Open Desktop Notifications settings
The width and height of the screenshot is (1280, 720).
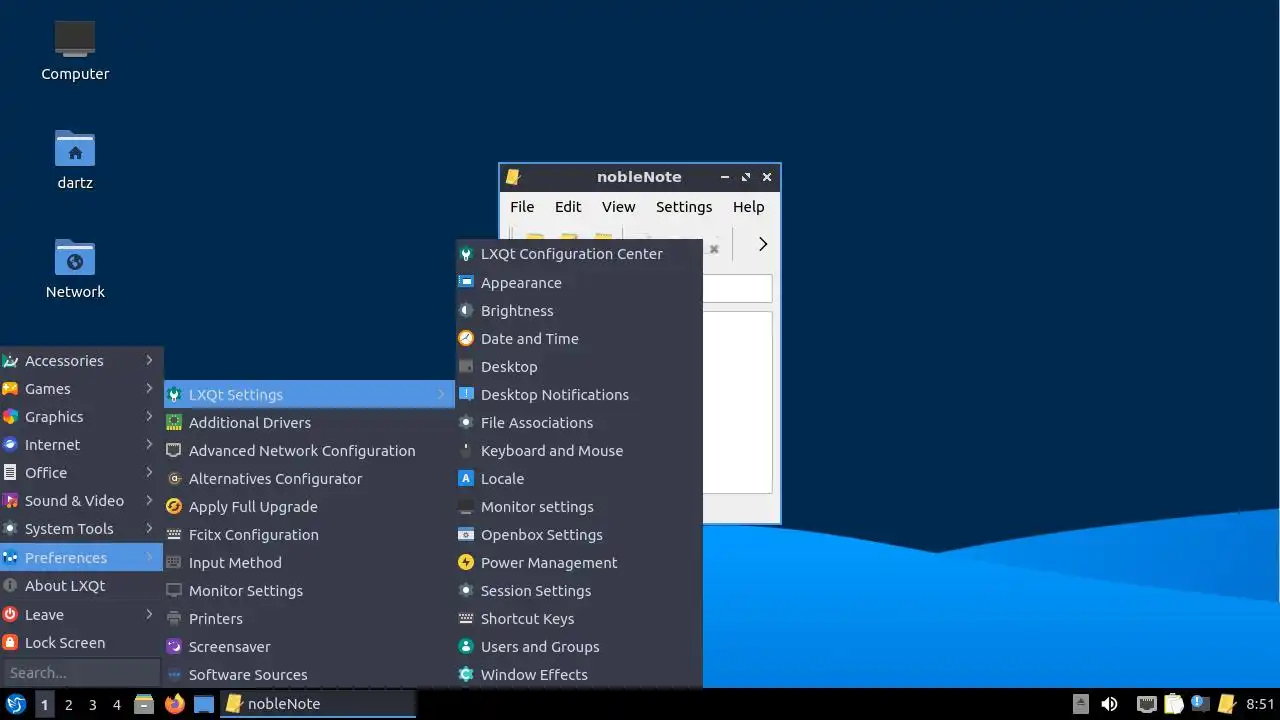click(x=579, y=395)
